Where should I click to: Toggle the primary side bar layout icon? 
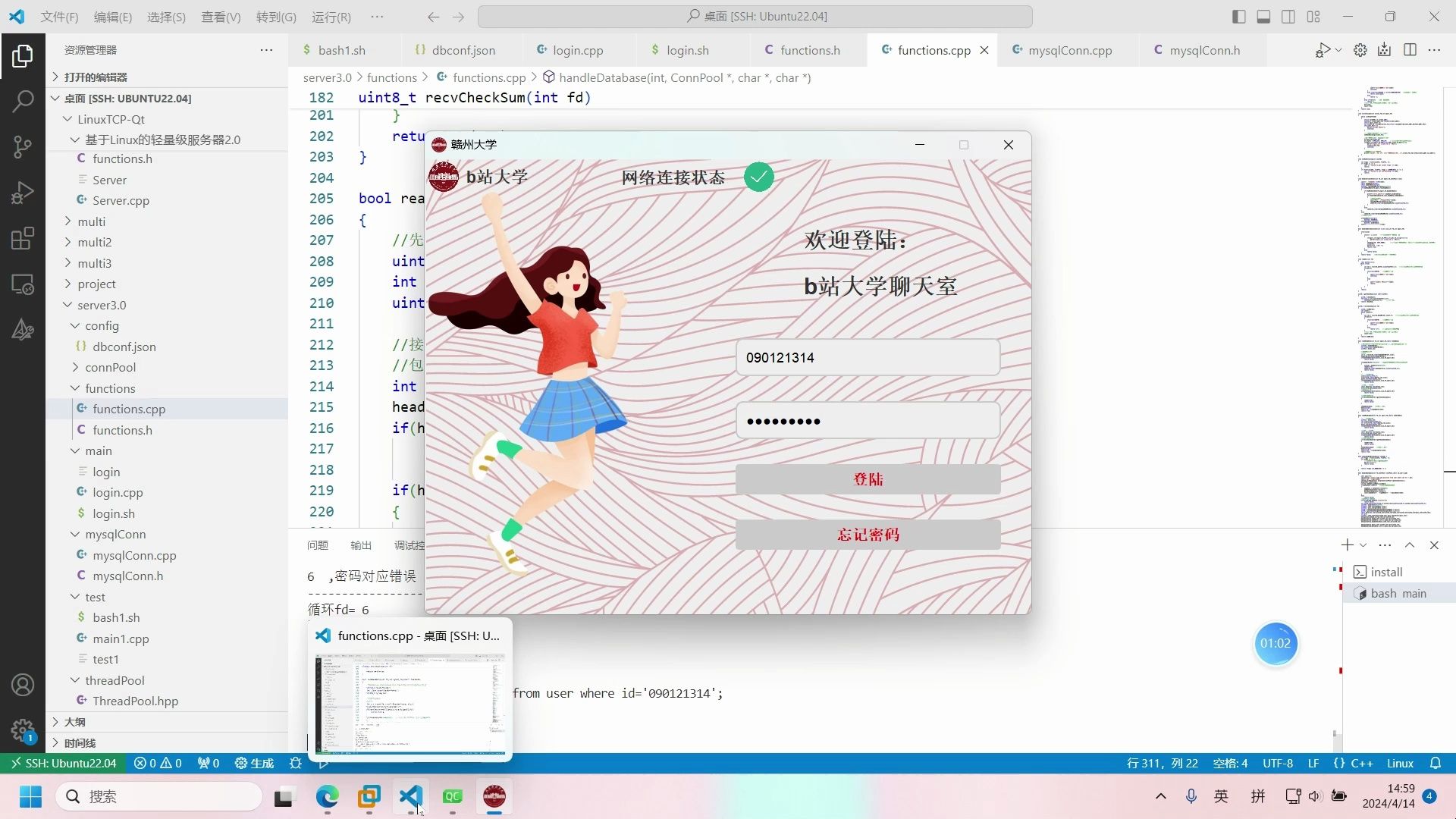point(1238,17)
